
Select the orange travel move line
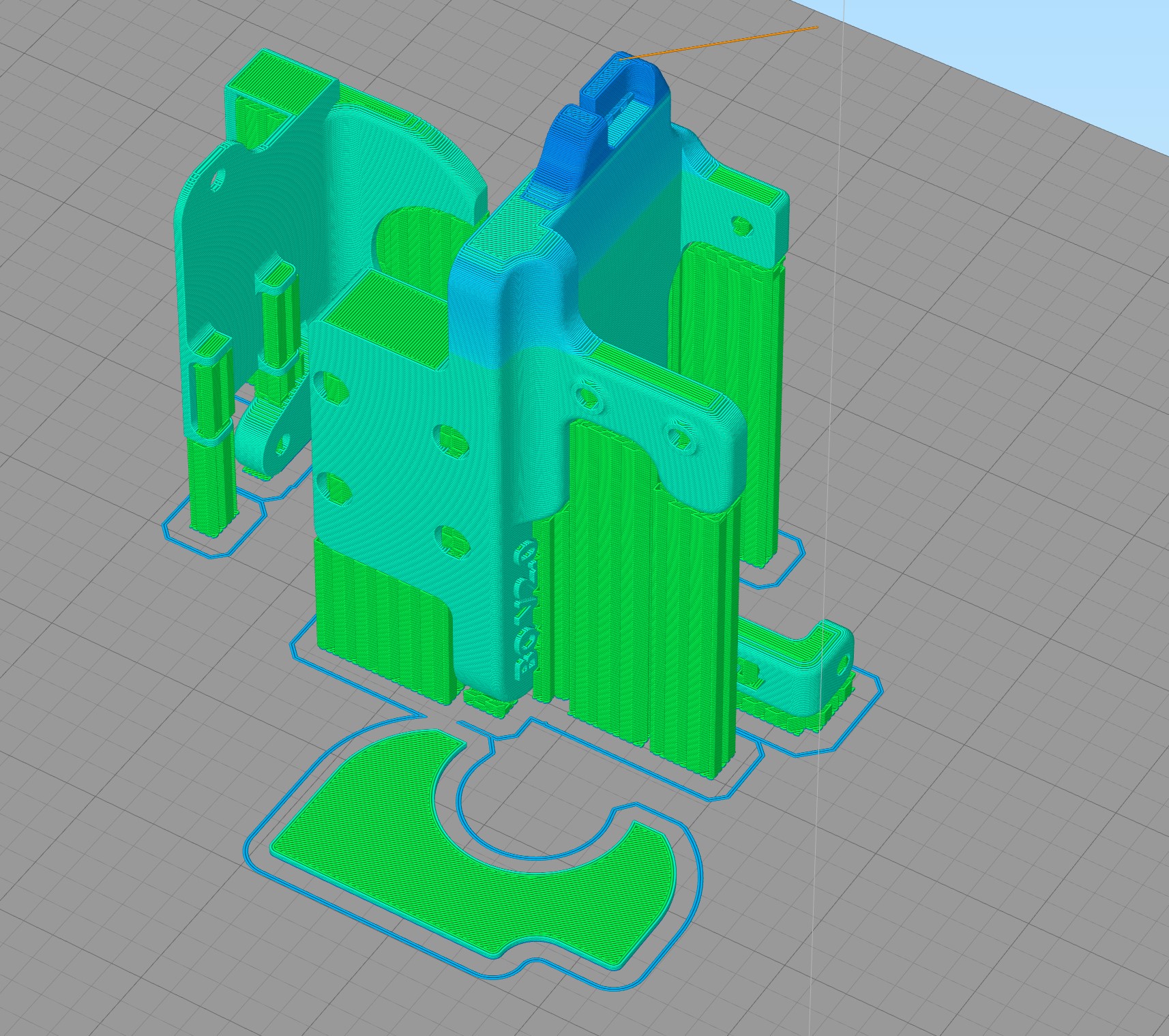tap(716, 41)
